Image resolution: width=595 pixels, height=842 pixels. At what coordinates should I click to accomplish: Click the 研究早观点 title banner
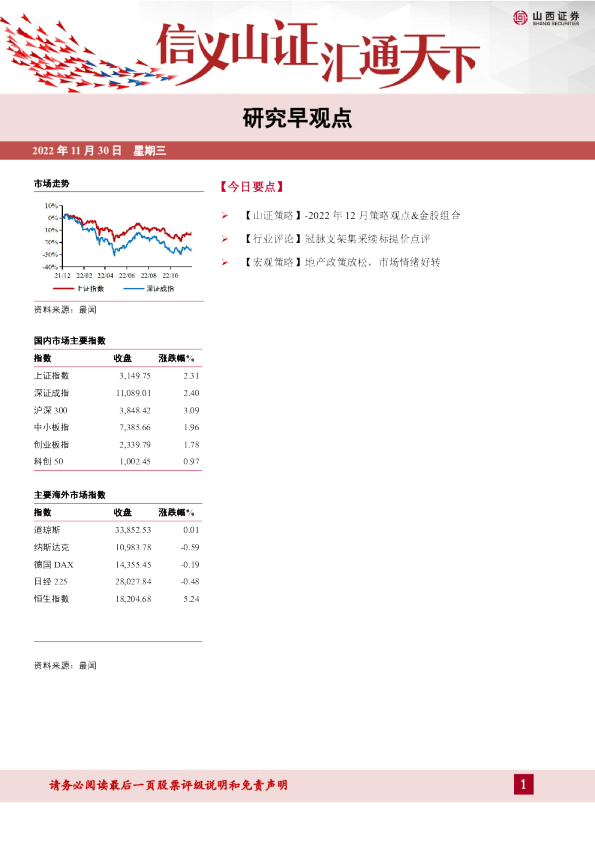point(297,118)
